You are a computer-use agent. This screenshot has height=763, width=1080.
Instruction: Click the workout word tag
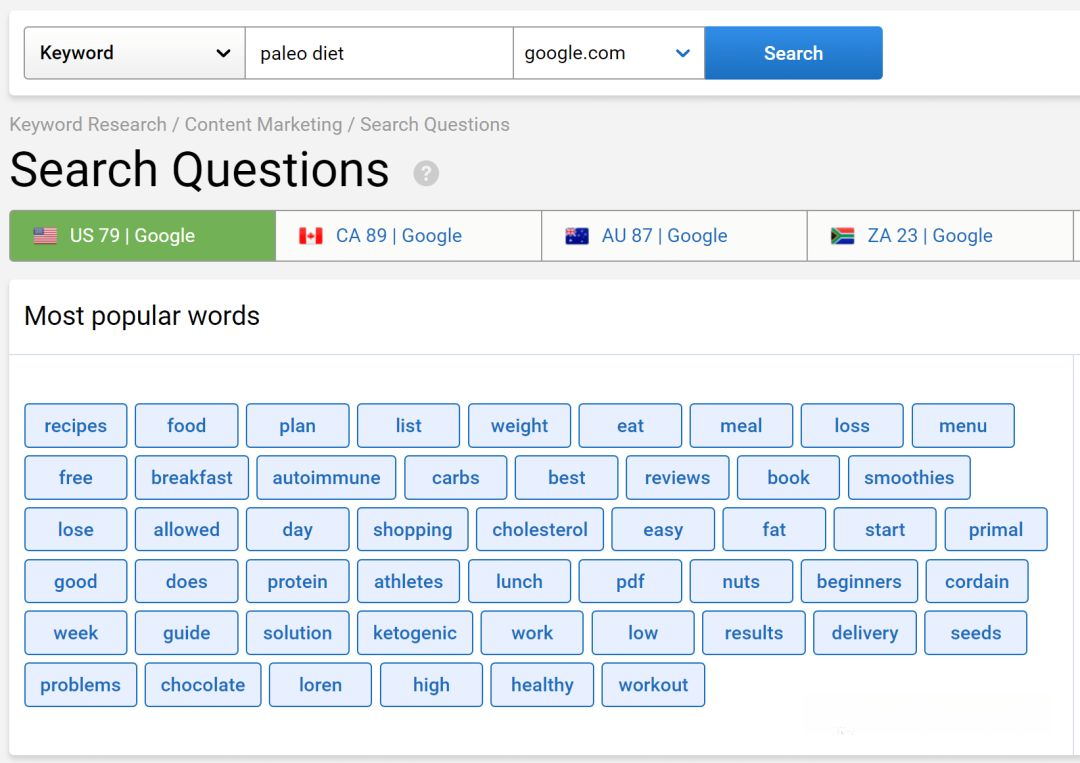pos(653,685)
